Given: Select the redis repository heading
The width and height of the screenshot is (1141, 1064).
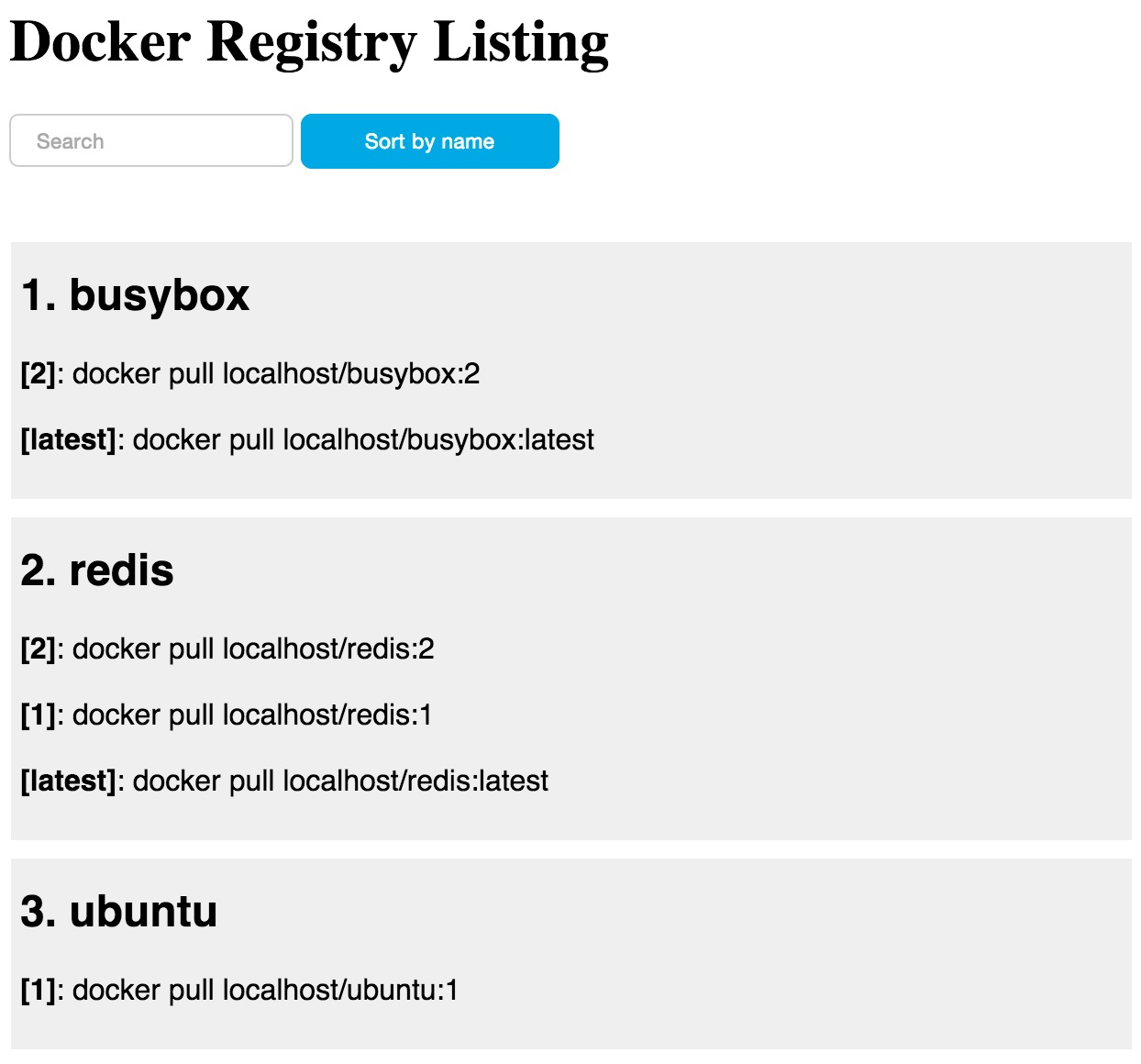Looking at the screenshot, I should (97, 571).
